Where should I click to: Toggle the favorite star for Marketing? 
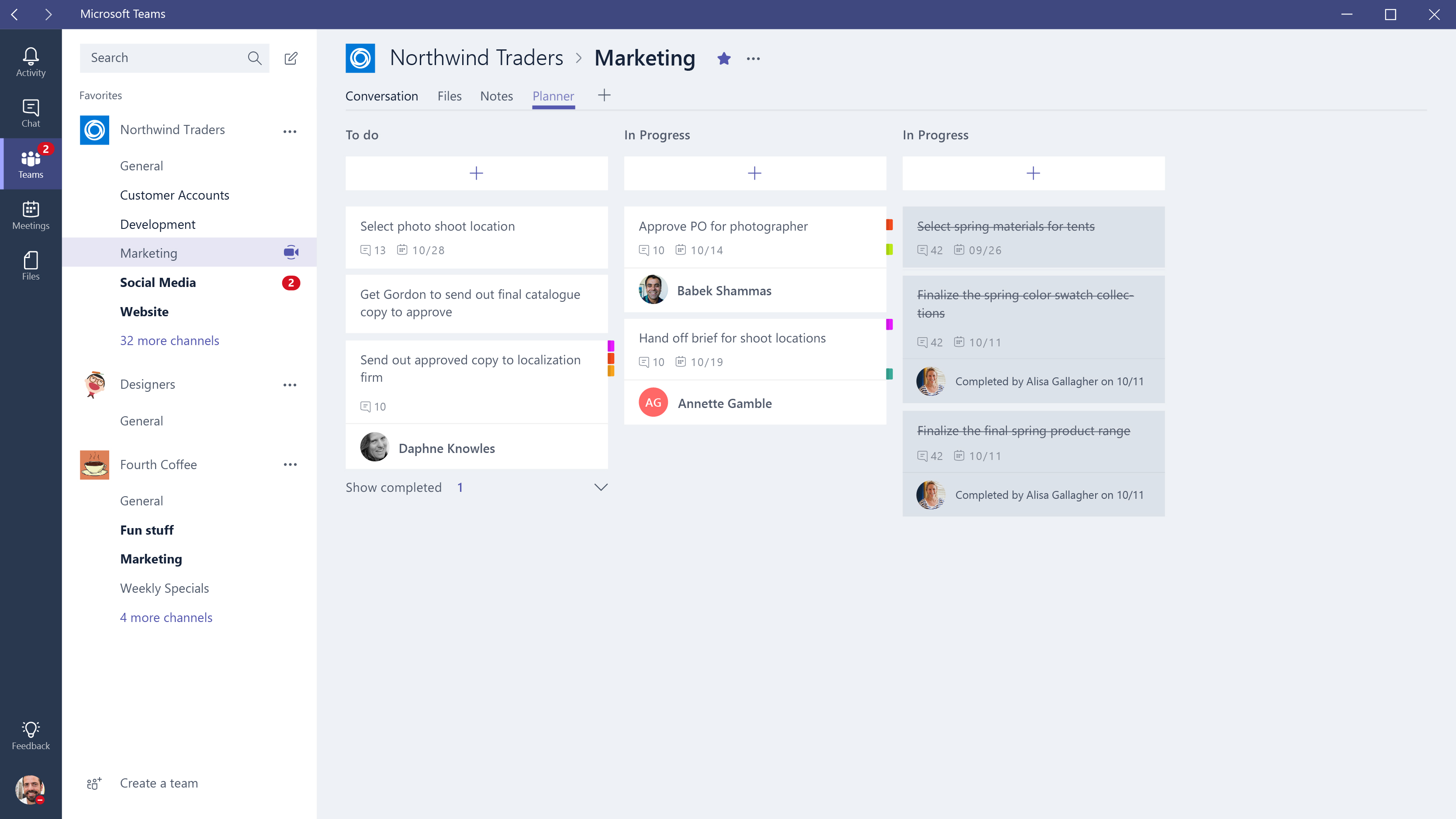click(723, 58)
